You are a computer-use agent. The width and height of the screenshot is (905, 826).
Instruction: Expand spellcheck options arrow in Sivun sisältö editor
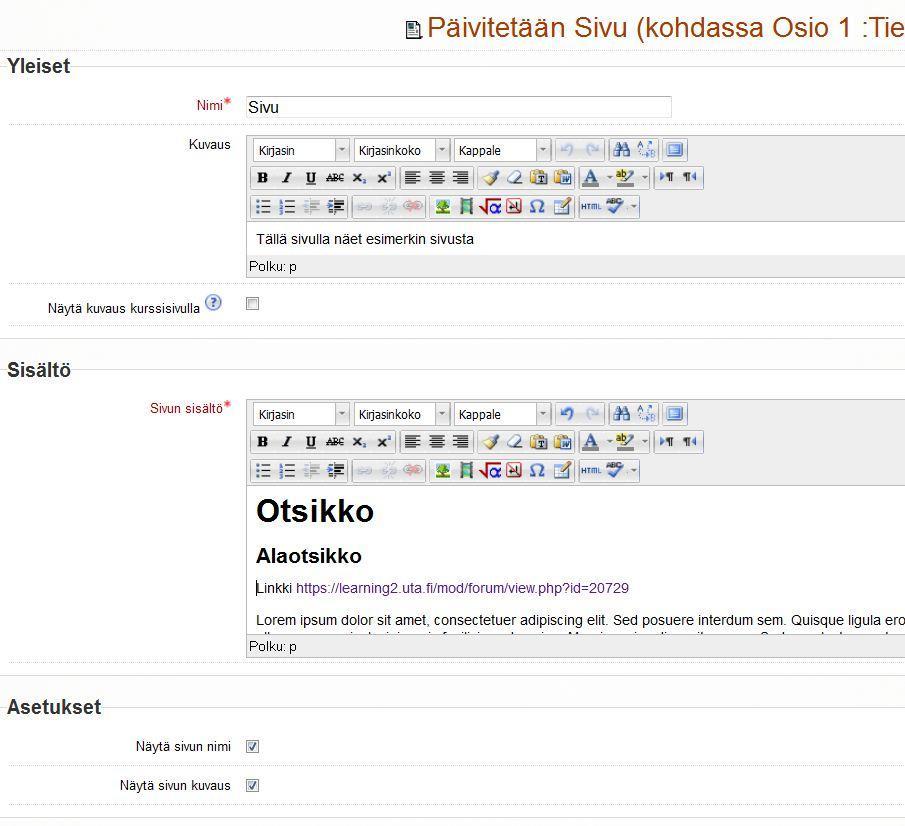click(634, 470)
